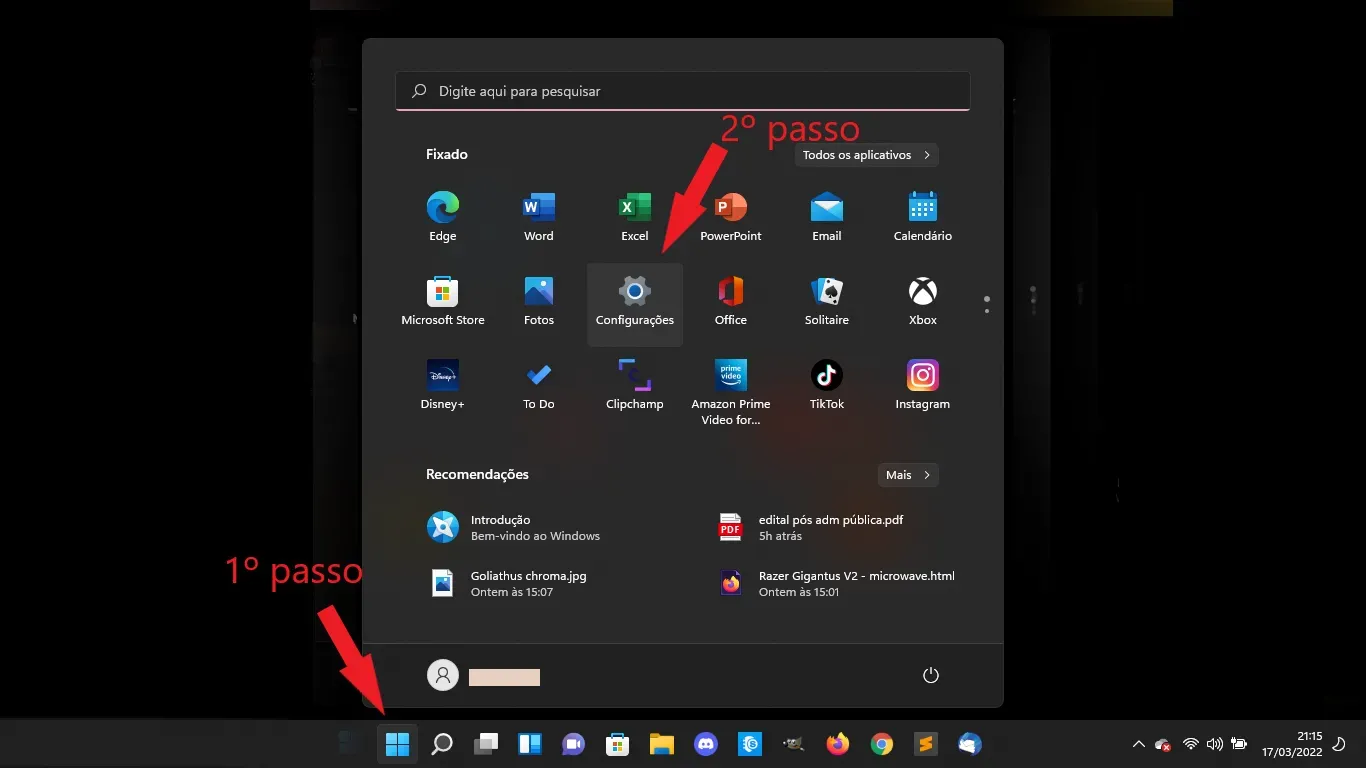Launch Word from pinned apps
This screenshot has width=1366, height=768.
tap(539, 216)
